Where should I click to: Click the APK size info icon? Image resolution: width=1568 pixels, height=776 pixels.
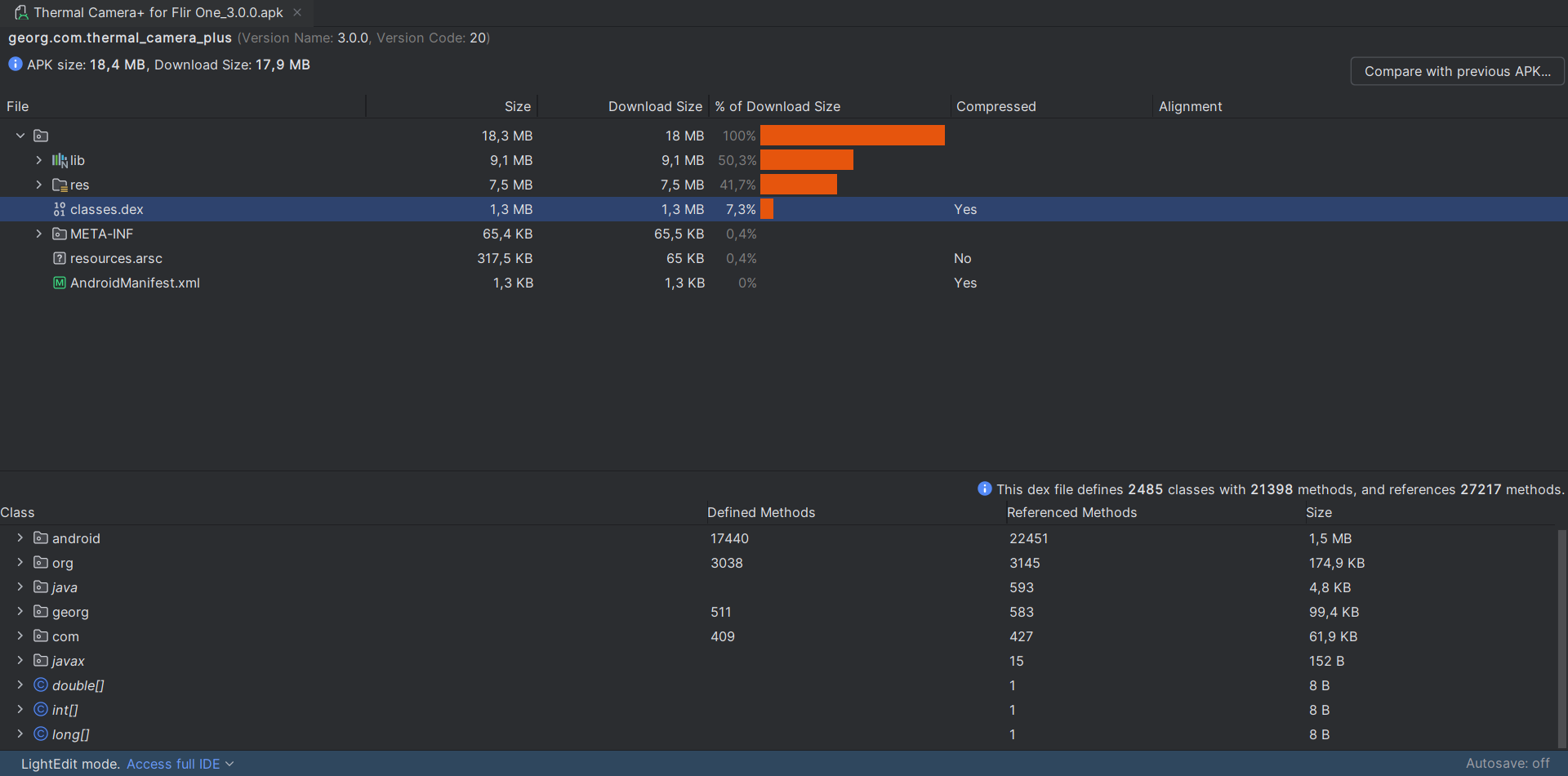[x=15, y=65]
